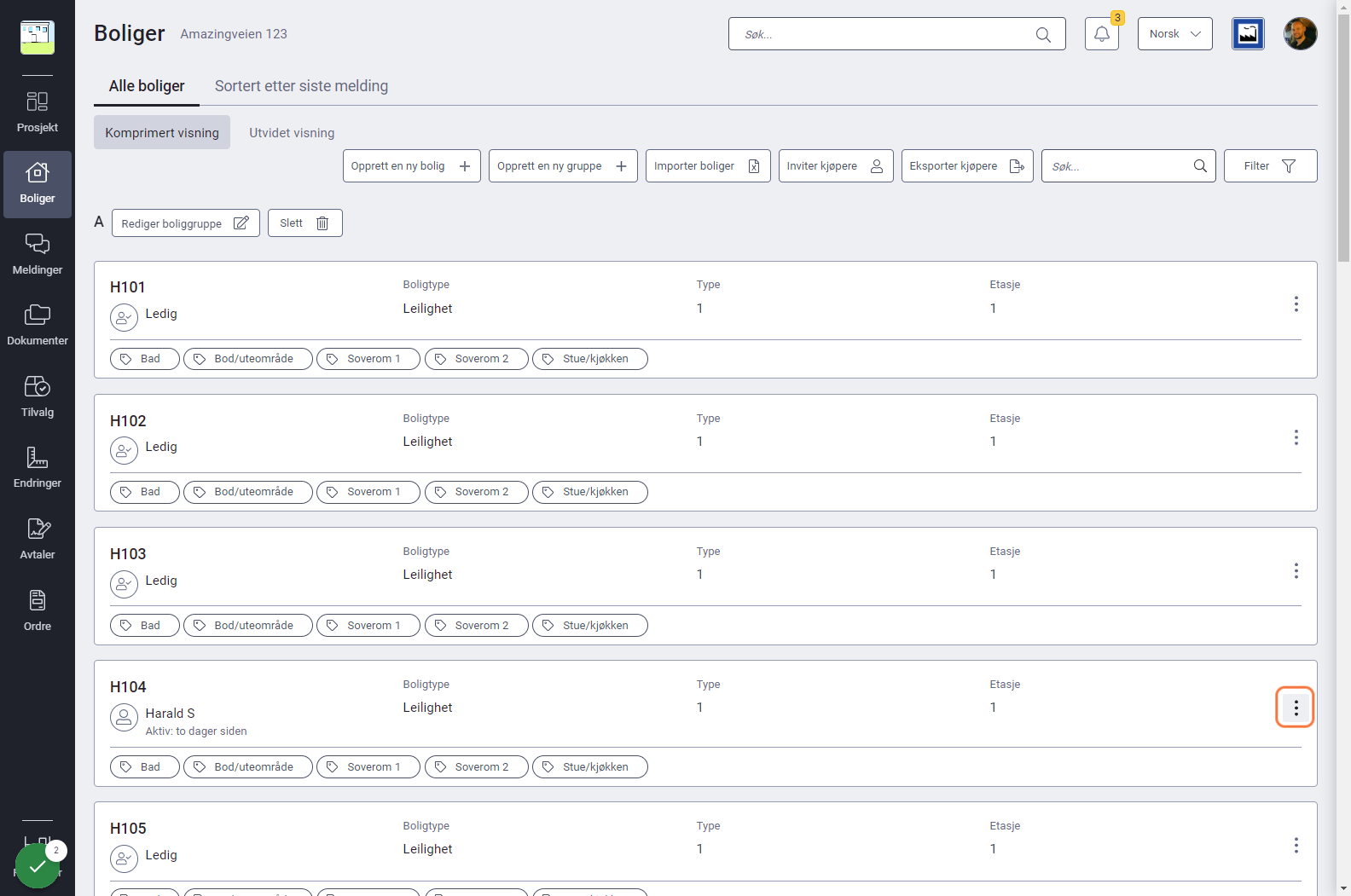Open the Ordre sidebar item

pos(38,611)
